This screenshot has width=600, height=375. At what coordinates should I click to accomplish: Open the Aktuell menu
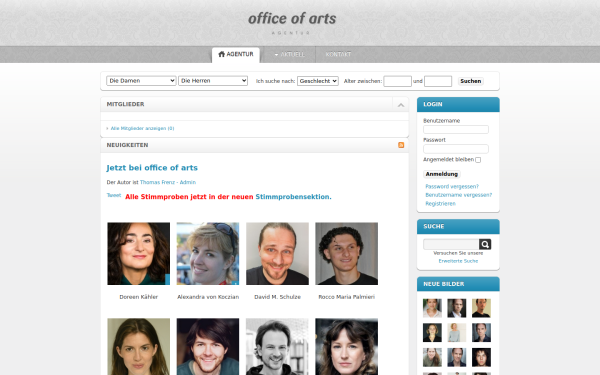point(289,54)
